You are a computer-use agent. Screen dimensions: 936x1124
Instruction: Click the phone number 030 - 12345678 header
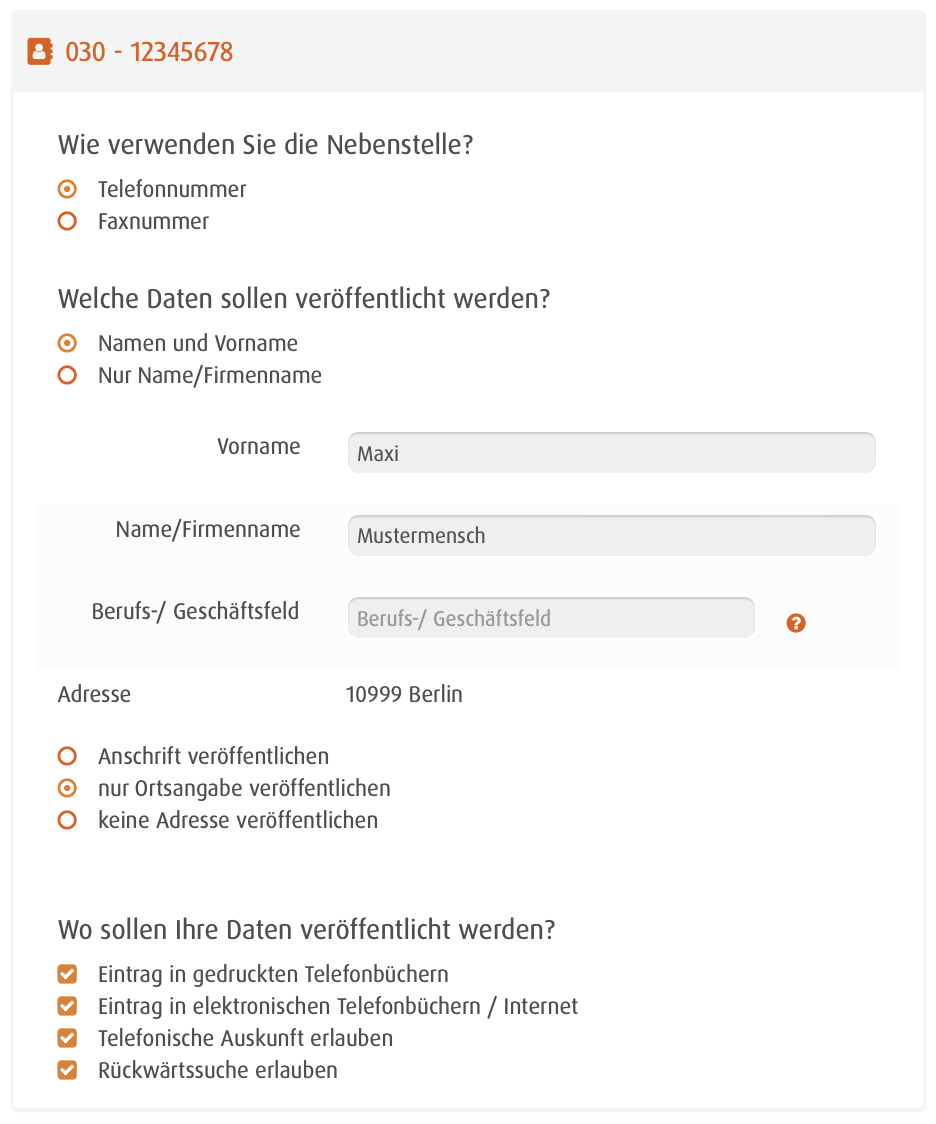(x=149, y=52)
